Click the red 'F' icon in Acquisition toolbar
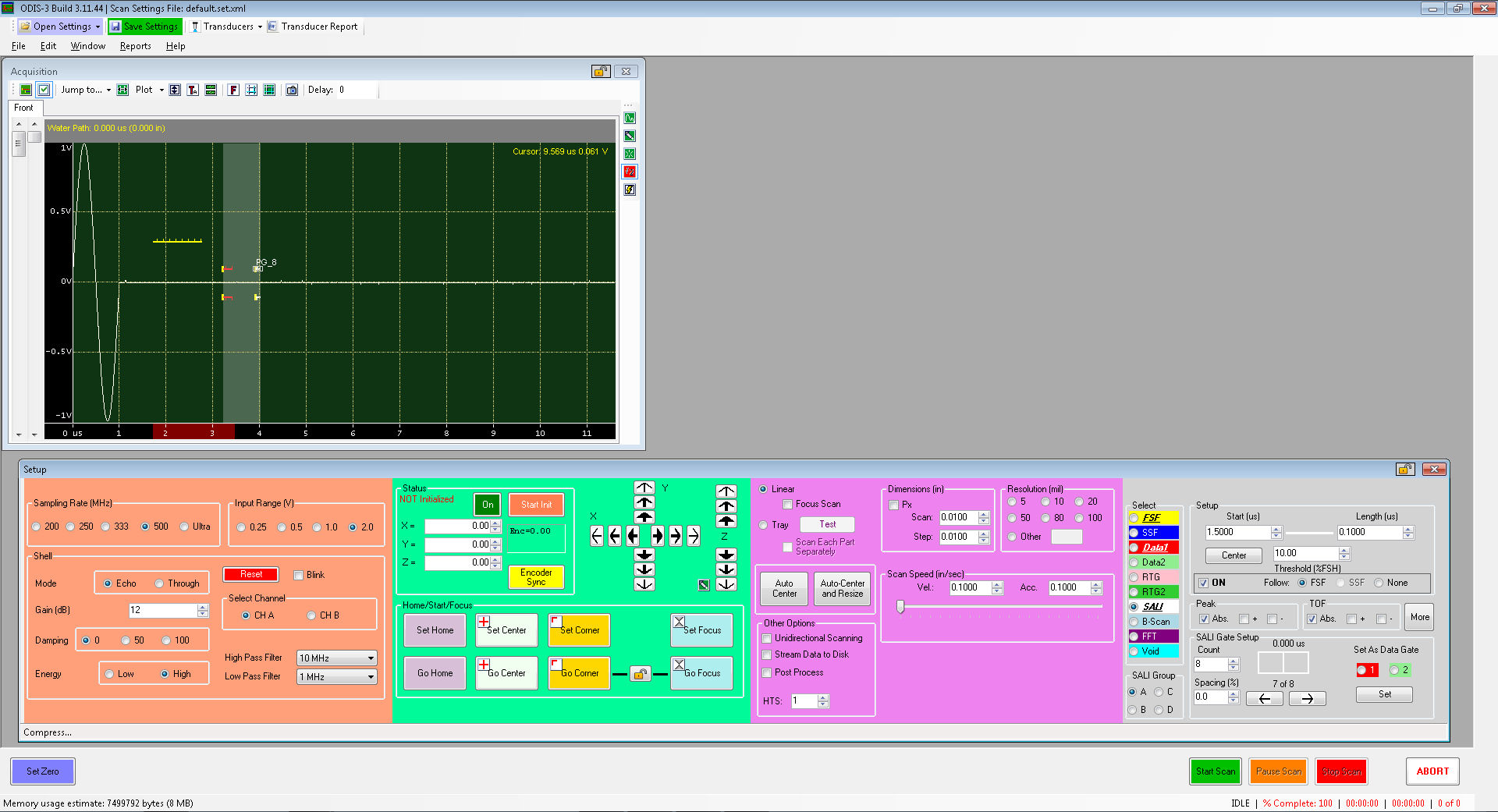 233,90
